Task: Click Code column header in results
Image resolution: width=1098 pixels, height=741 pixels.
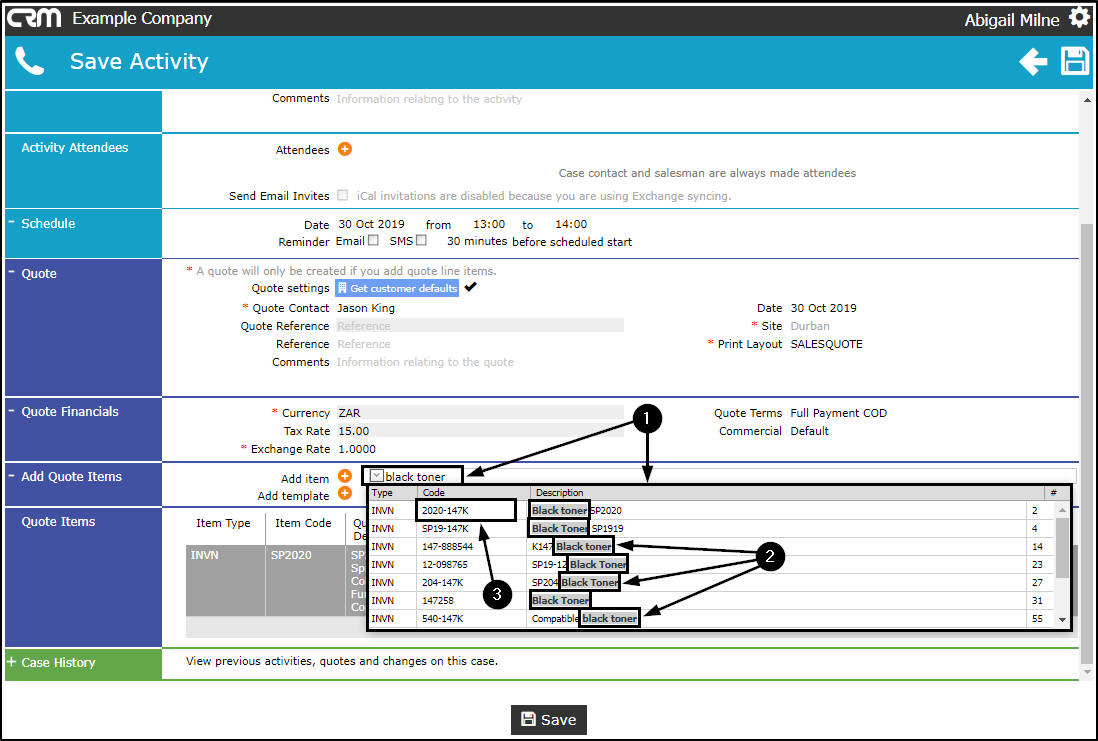Action: 473,493
